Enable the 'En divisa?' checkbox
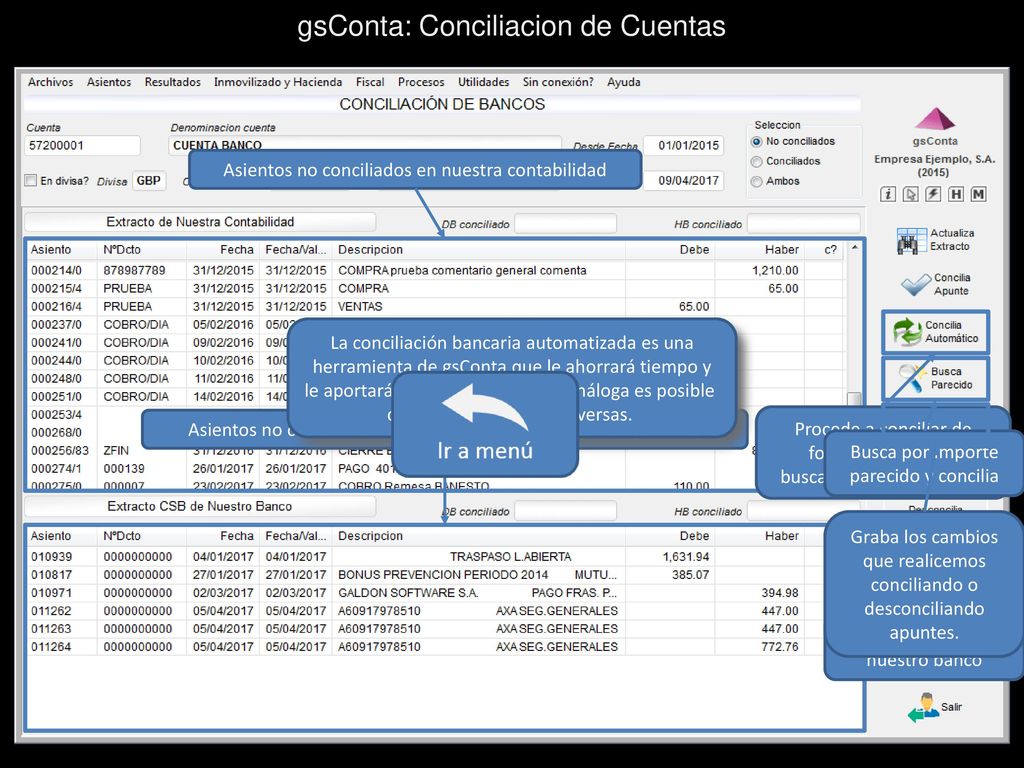 [31, 181]
